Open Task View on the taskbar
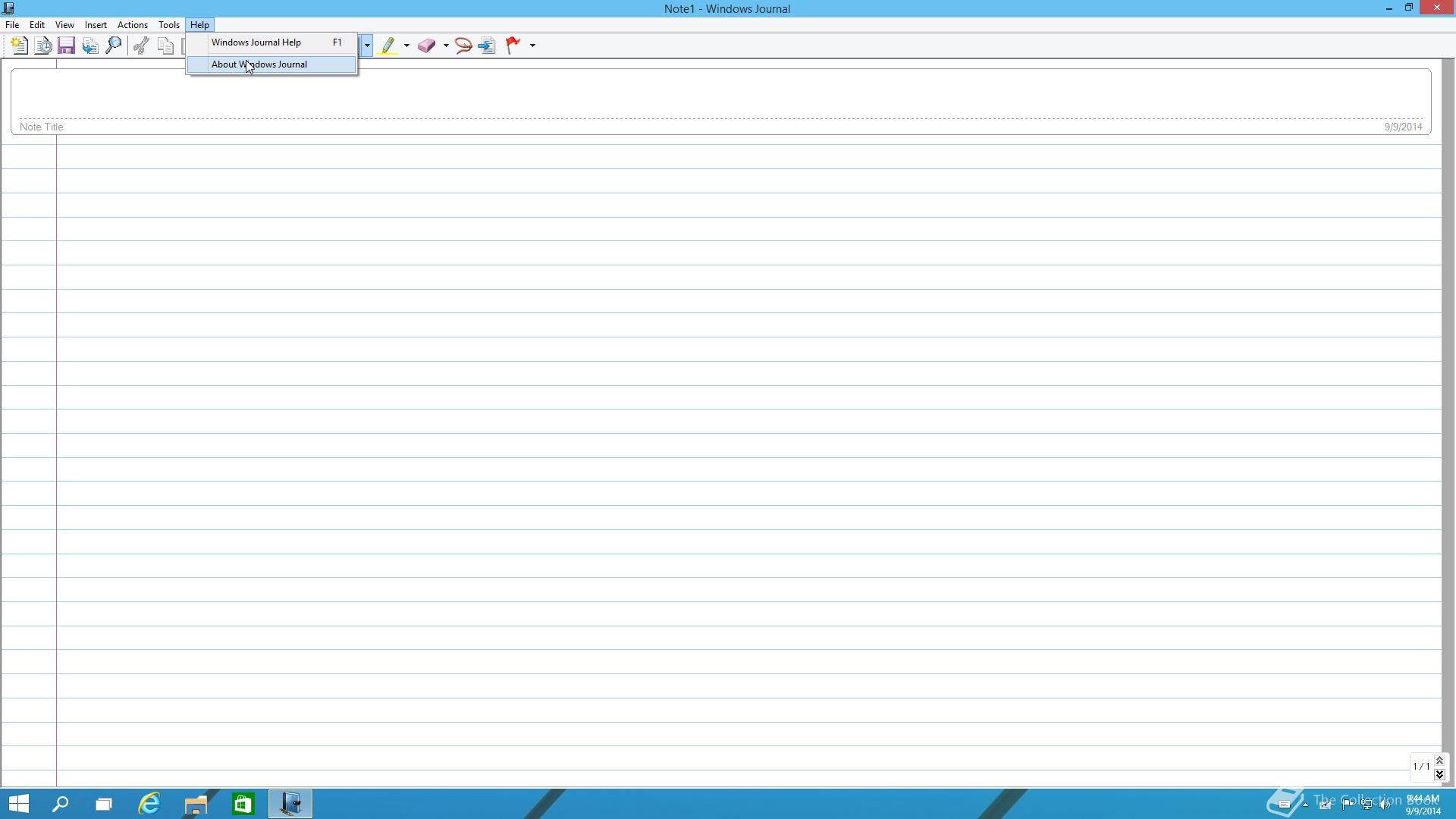The image size is (1456, 819). click(x=104, y=804)
